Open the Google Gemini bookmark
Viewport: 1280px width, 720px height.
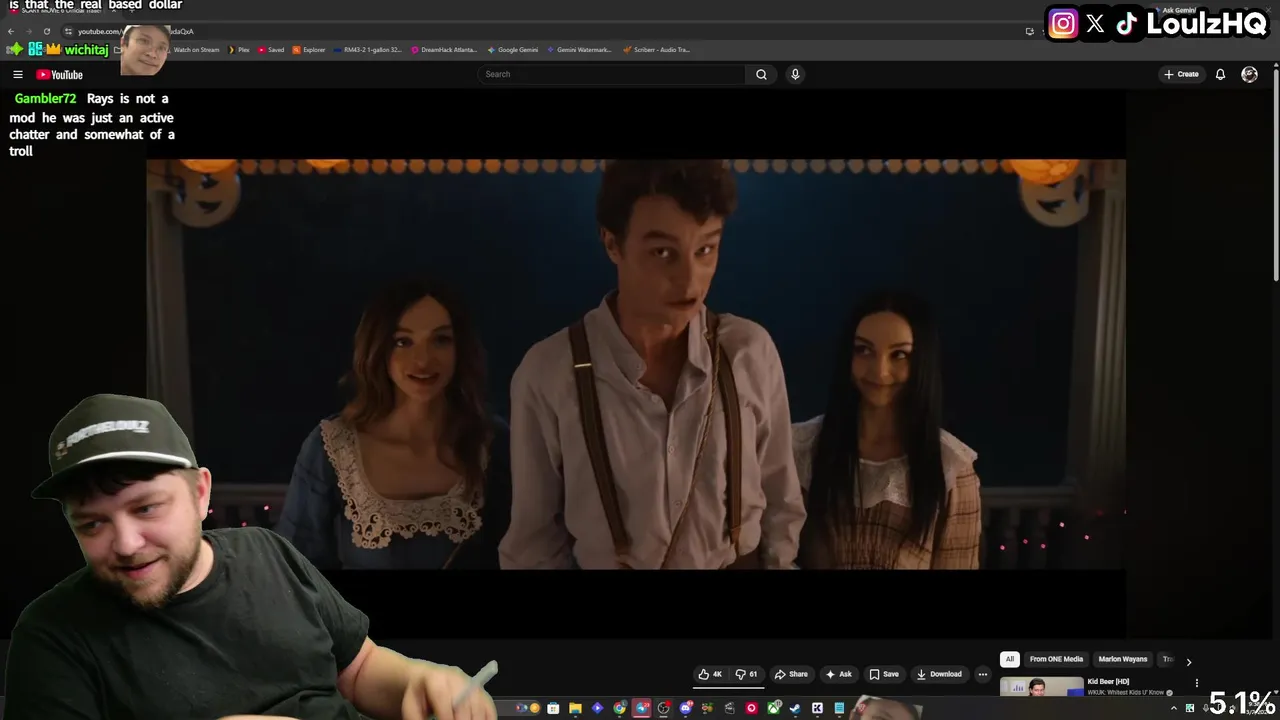coord(513,50)
